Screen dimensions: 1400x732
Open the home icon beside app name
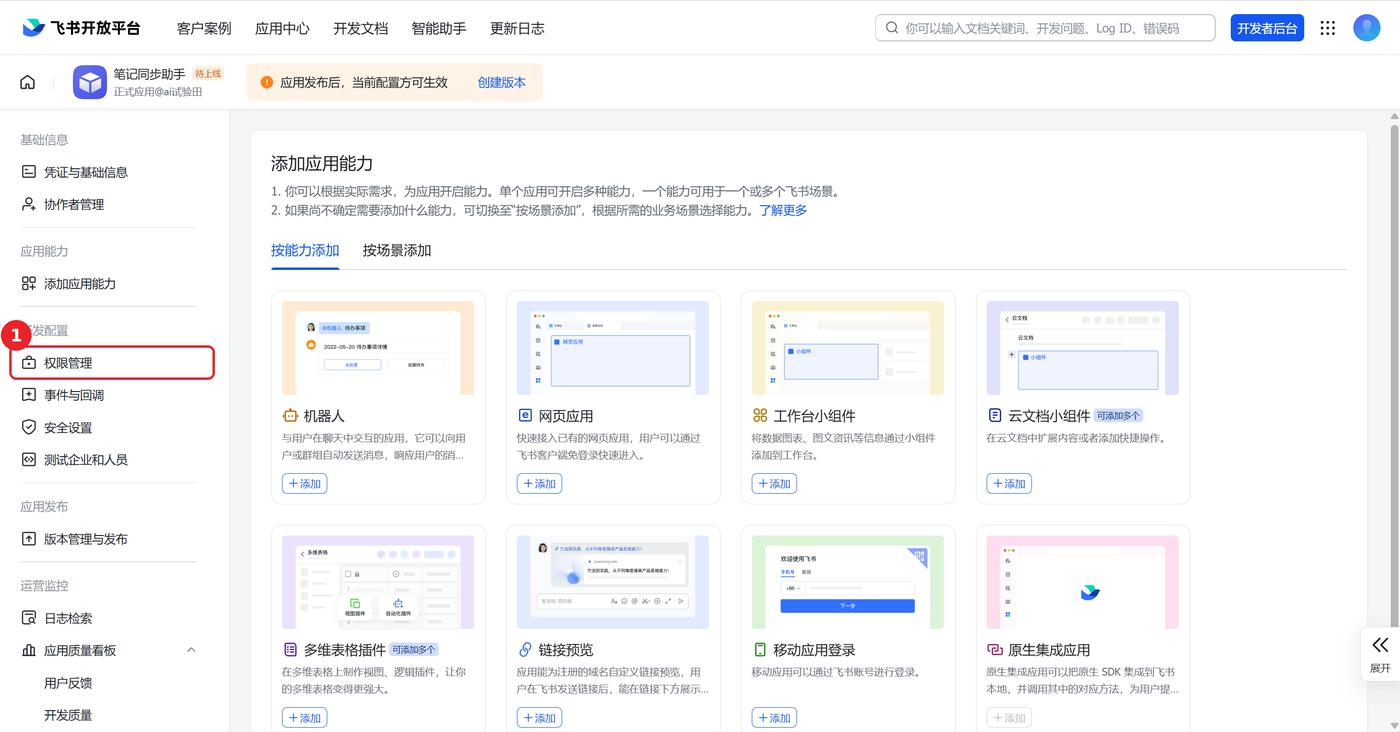(28, 82)
